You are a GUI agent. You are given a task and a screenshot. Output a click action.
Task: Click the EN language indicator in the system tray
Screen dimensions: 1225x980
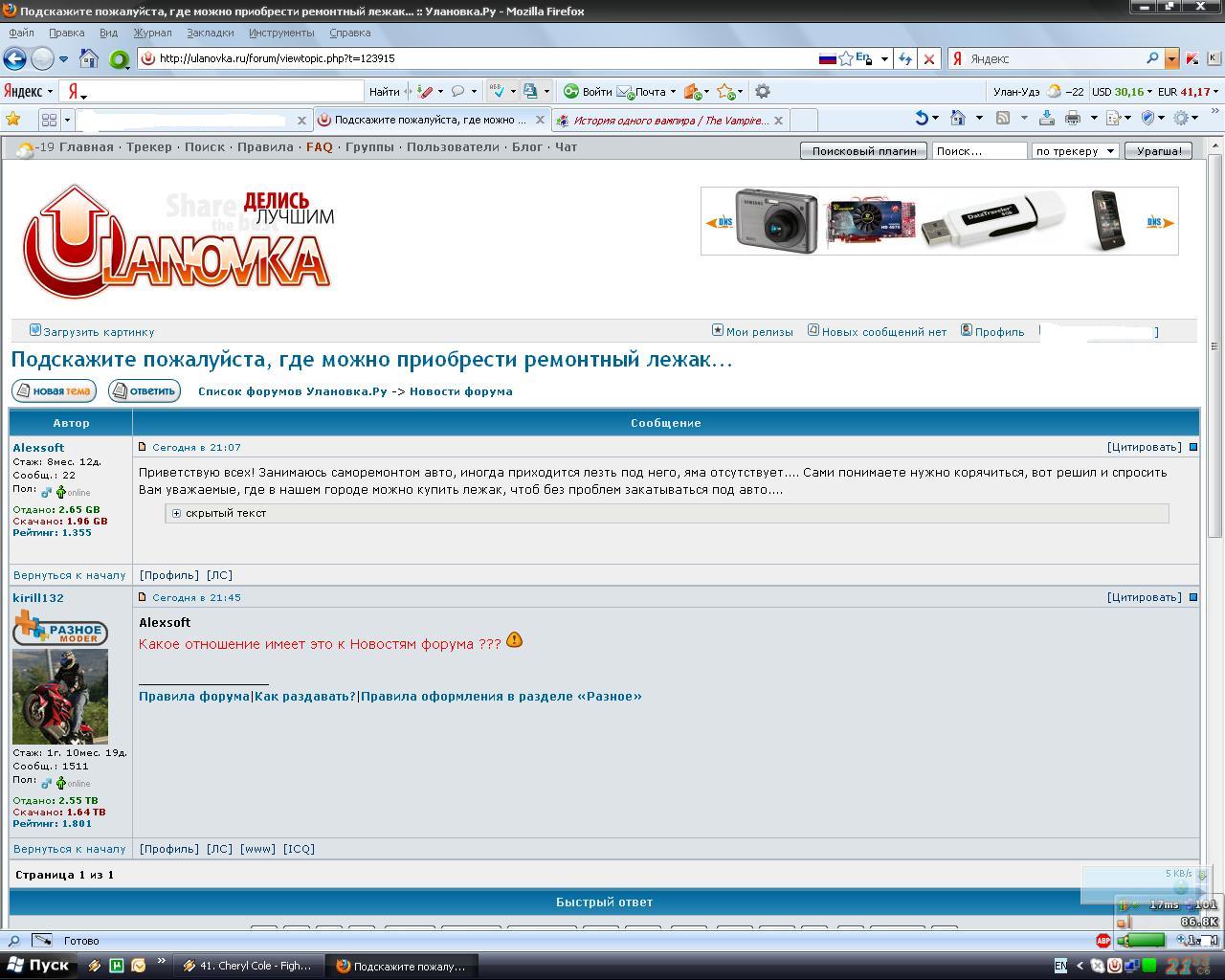pyautogui.click(x=1060, y=966)
